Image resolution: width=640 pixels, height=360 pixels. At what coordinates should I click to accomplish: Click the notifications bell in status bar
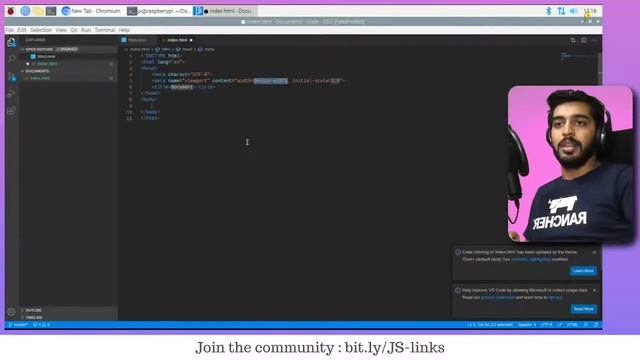click(596, 325)
